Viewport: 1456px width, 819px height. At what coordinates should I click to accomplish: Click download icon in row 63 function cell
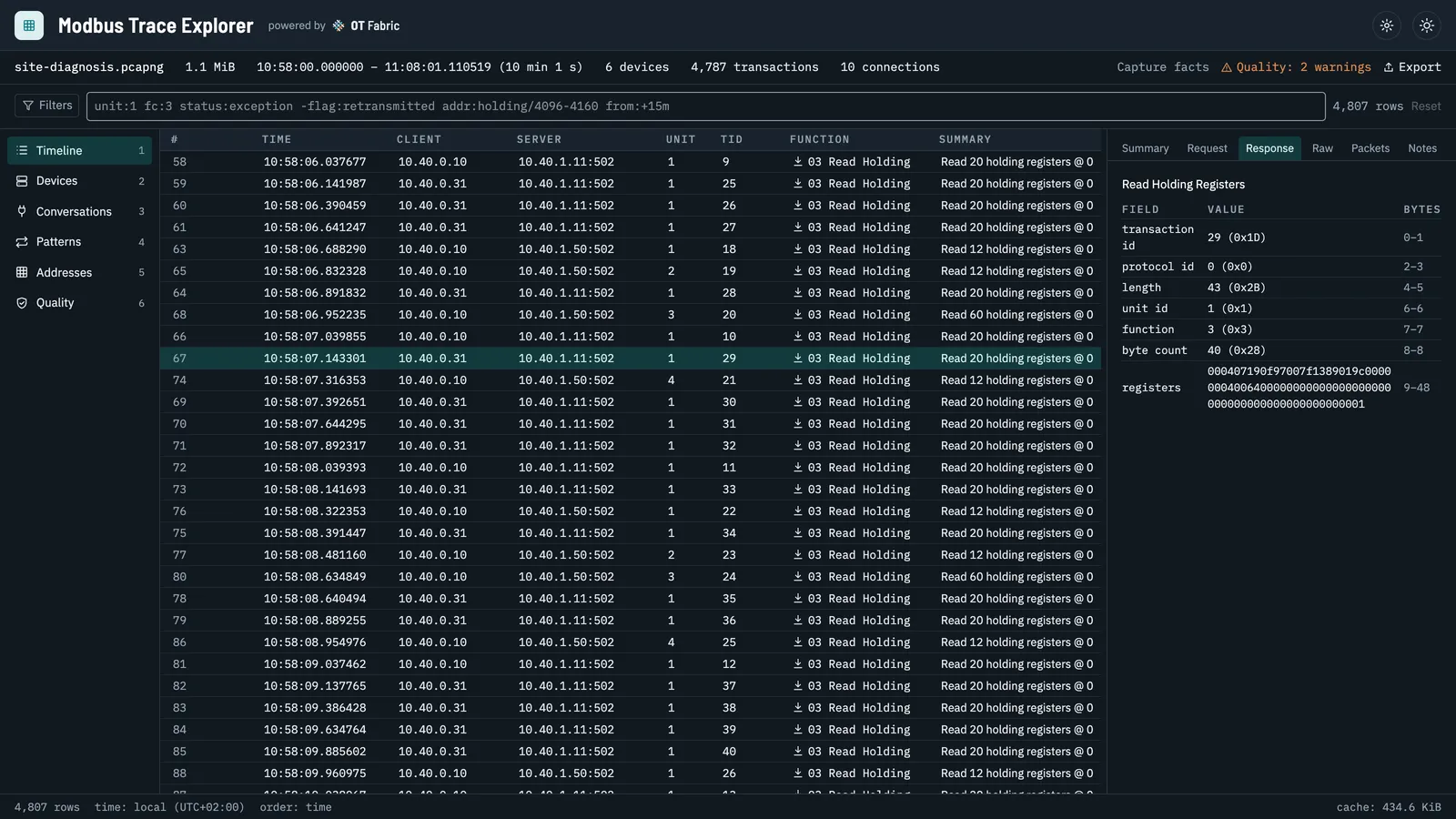[798, 249]
